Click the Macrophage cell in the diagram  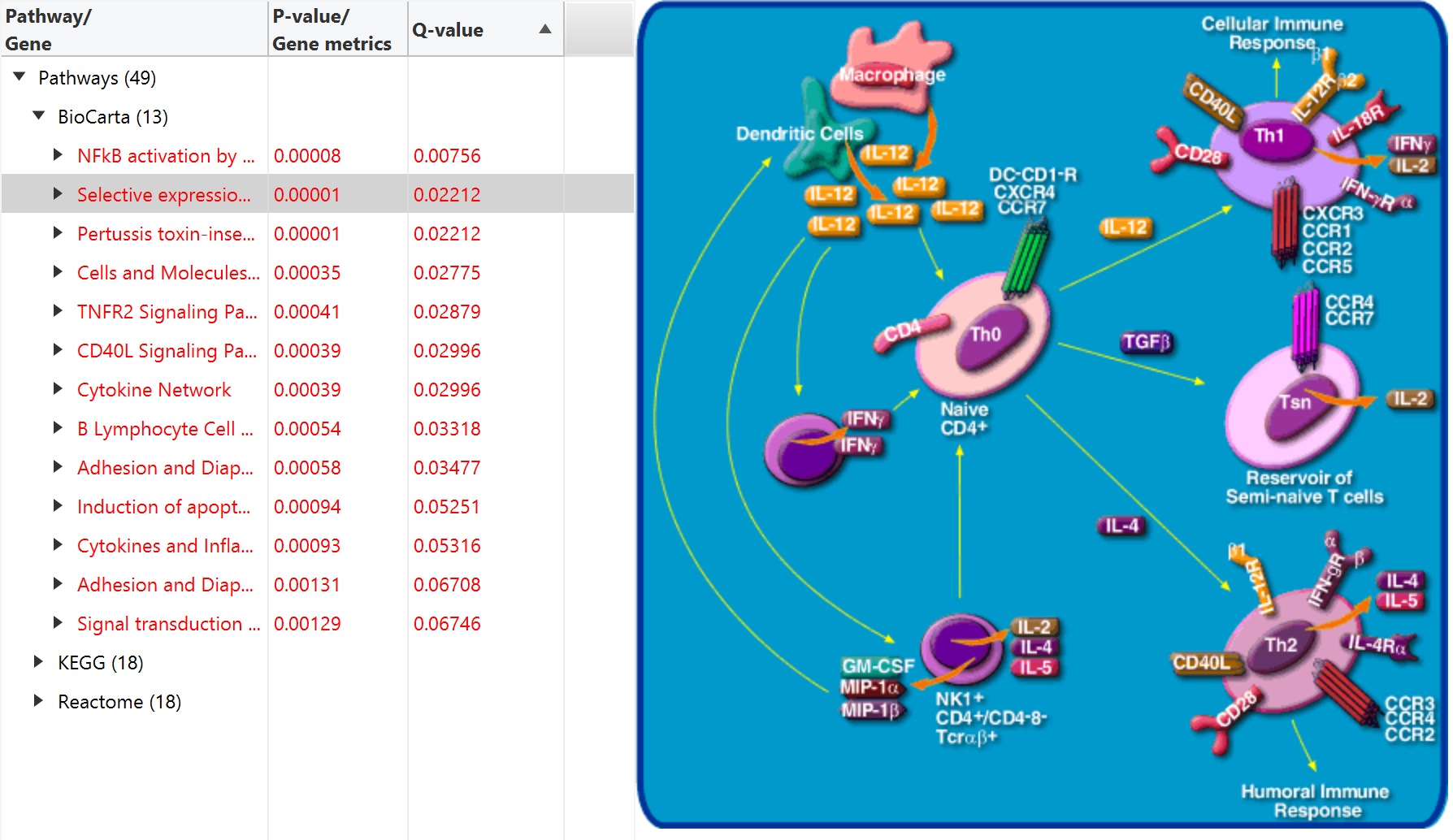[891, 67]
